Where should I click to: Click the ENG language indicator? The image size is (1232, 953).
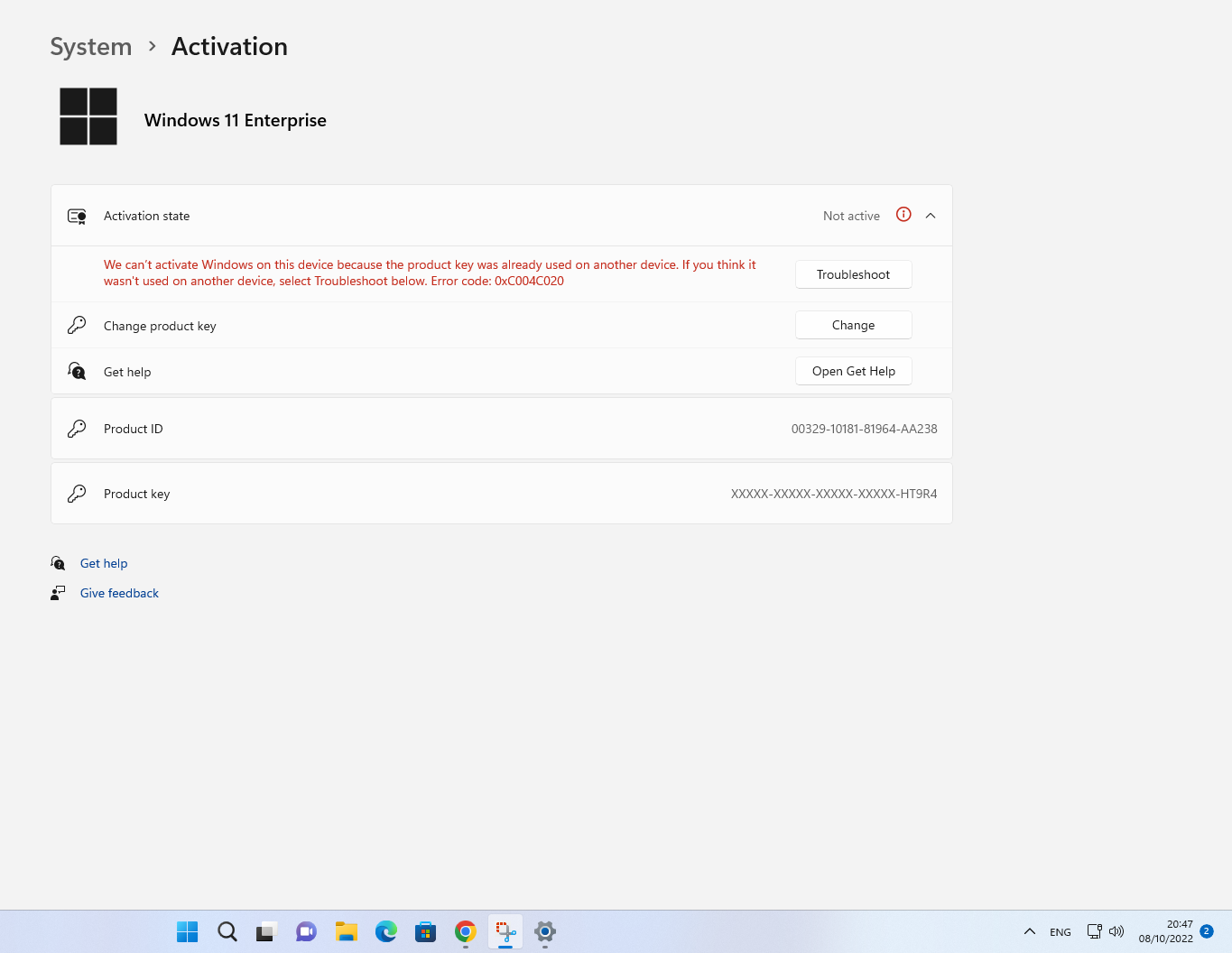coord(1061,932)
